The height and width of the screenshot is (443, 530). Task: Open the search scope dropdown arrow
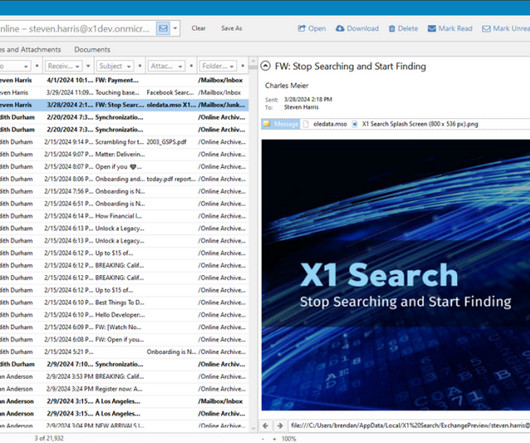[175, 28]
